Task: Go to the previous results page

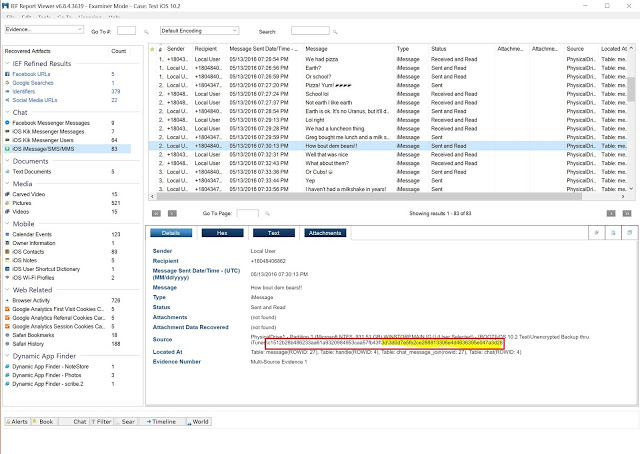Action: [x=172, y=214]
